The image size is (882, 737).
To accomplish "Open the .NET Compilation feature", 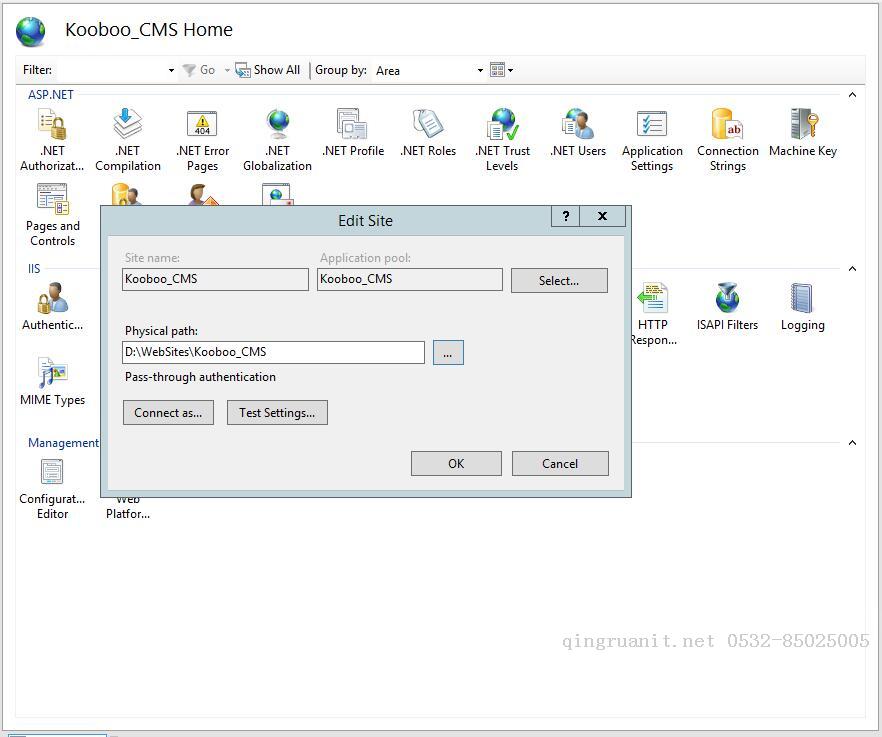I will [128, 140].
